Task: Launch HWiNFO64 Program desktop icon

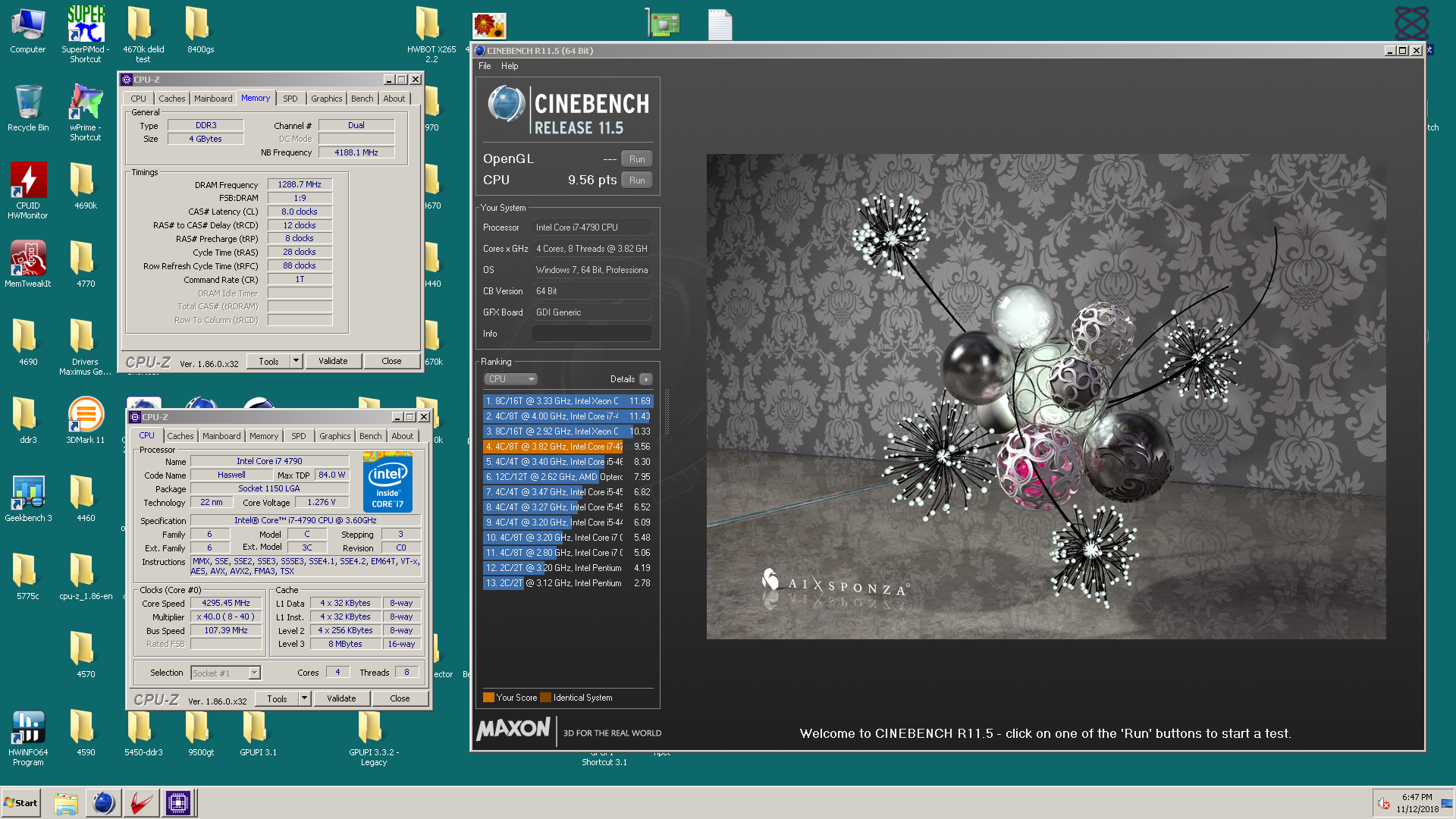Action: (28, 737)
